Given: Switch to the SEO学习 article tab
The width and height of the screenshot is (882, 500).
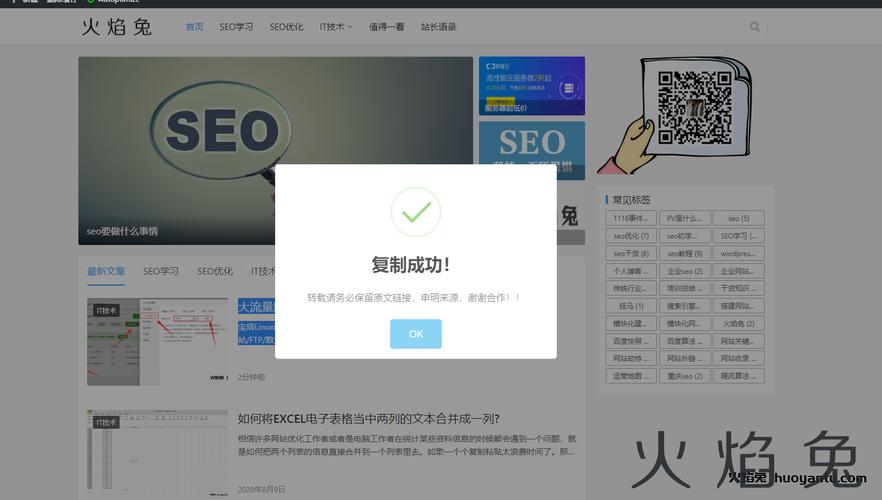Looking at the screenshot, I should pyautogui.click(x=160, y=271).
